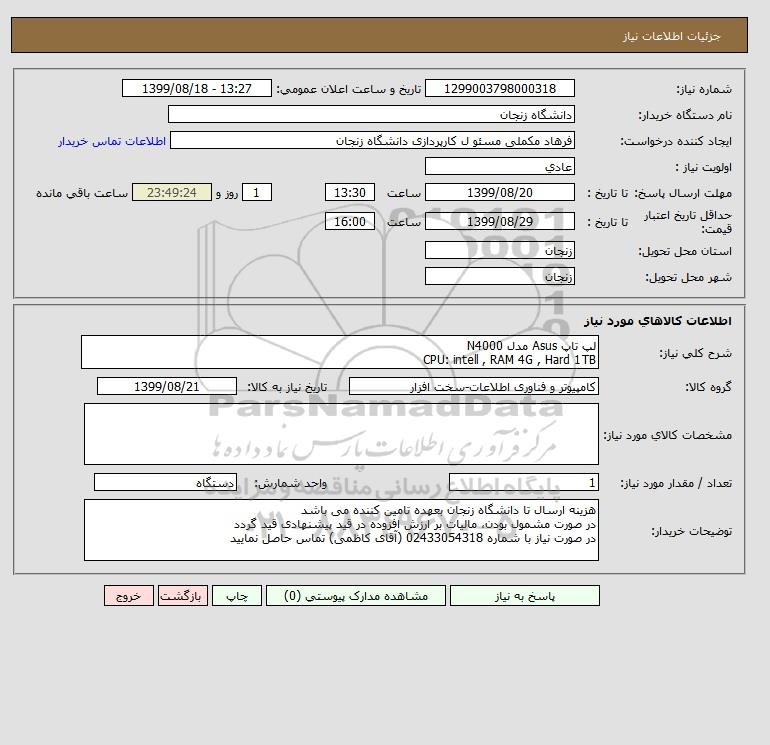Click the خروج exit button
Viewport: 770px width, 745px height.
(x=129, y=596)
